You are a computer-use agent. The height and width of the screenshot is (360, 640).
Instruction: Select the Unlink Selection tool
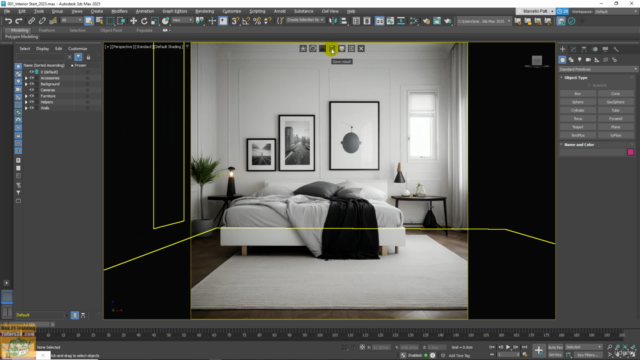[x=42, y=21]
